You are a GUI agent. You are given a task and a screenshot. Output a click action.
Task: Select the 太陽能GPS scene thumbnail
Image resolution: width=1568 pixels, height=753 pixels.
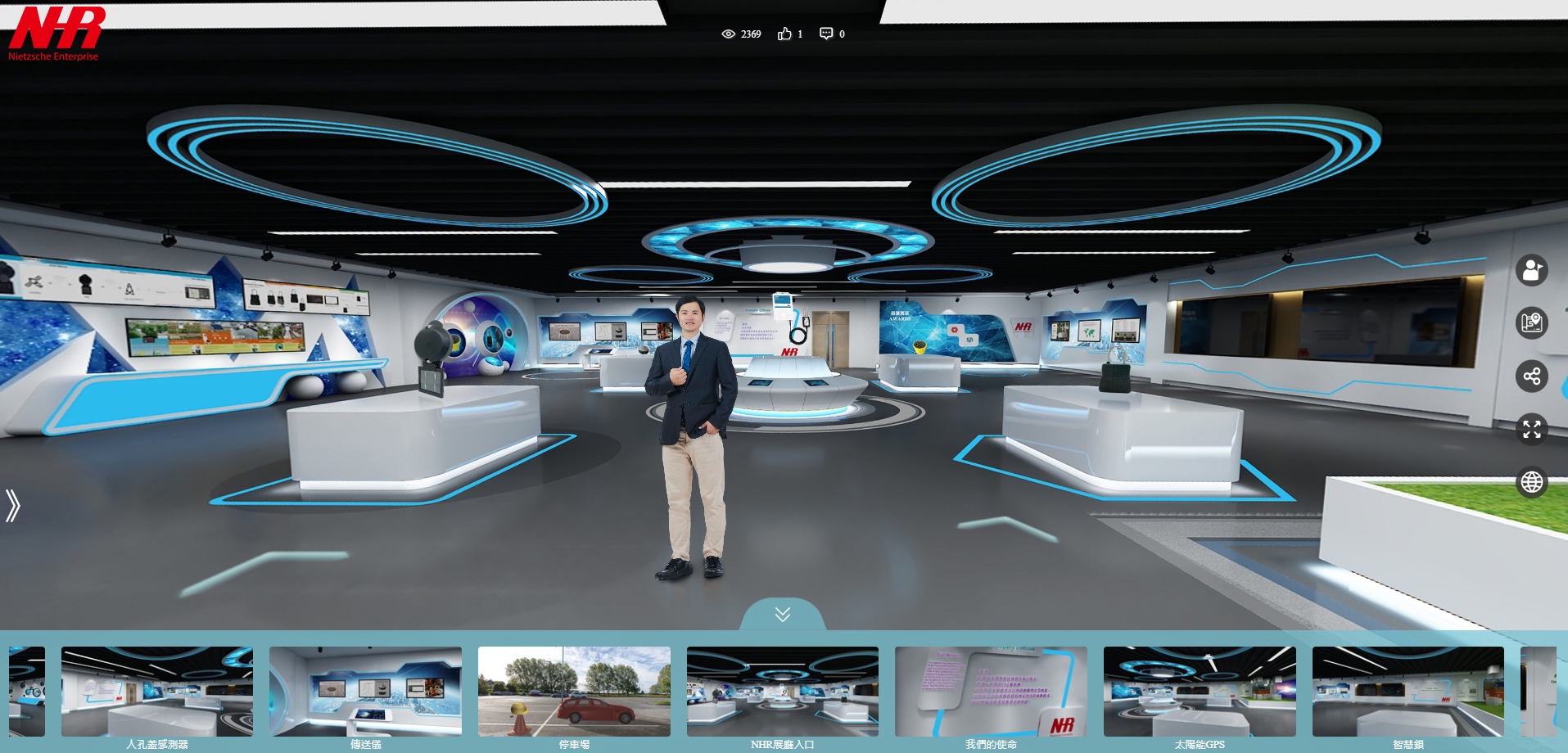click(x=1200, y=692)
